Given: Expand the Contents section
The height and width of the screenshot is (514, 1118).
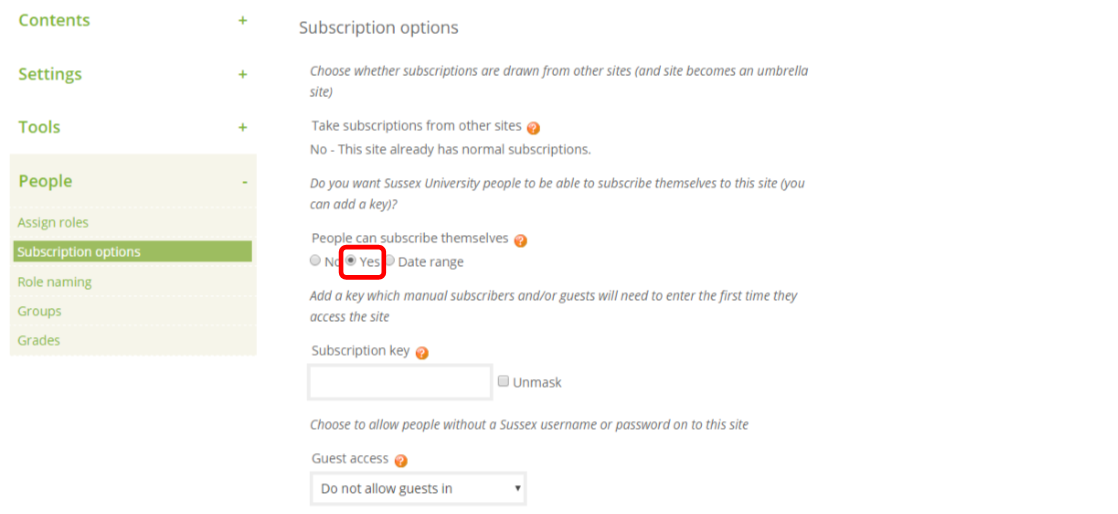Looking at the screenshot, I should 242,21.
